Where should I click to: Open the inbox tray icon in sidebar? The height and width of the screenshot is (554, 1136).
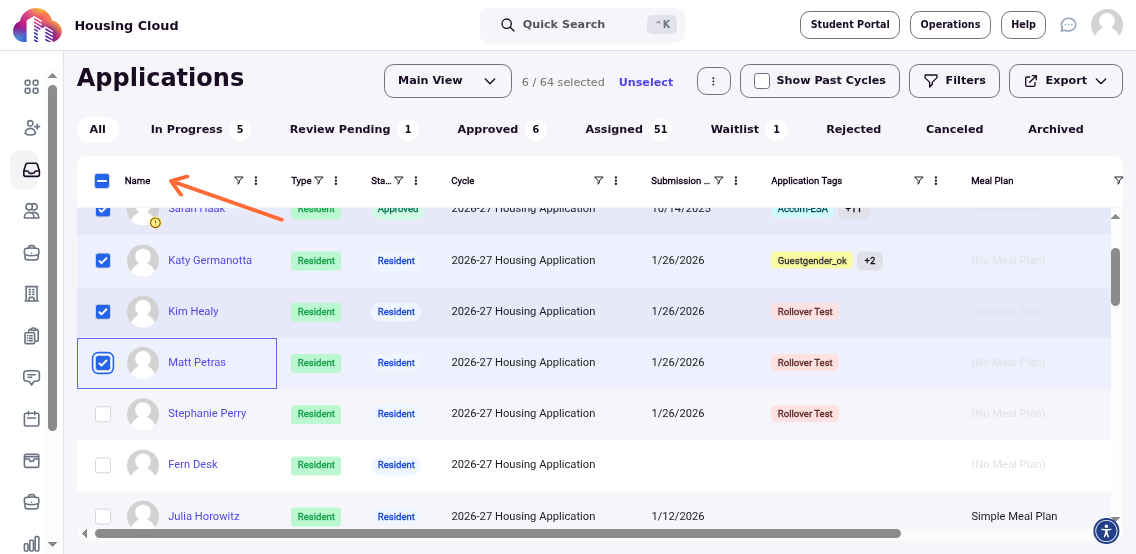pyautogui.click(x=31, y=169)
